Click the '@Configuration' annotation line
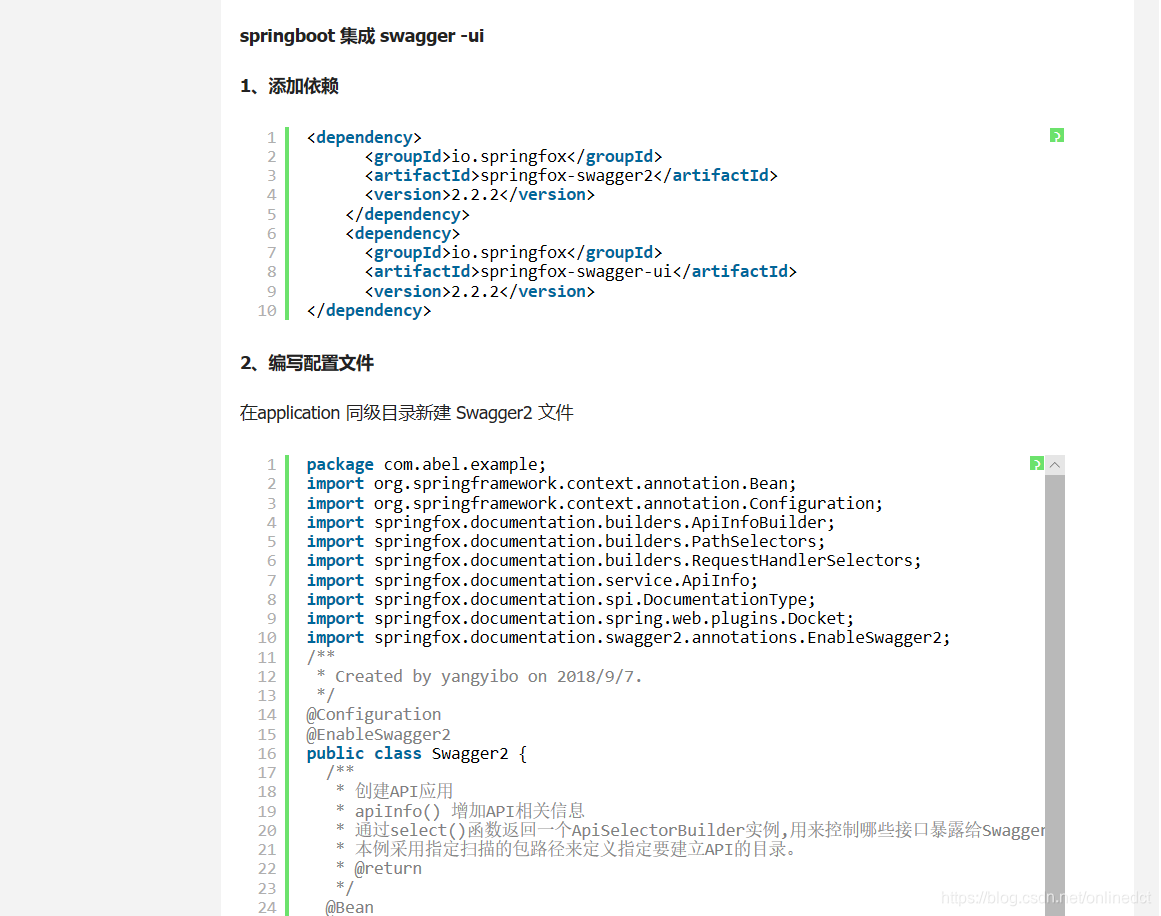This screenshot has width=1161, height=916. pos(374,715)
